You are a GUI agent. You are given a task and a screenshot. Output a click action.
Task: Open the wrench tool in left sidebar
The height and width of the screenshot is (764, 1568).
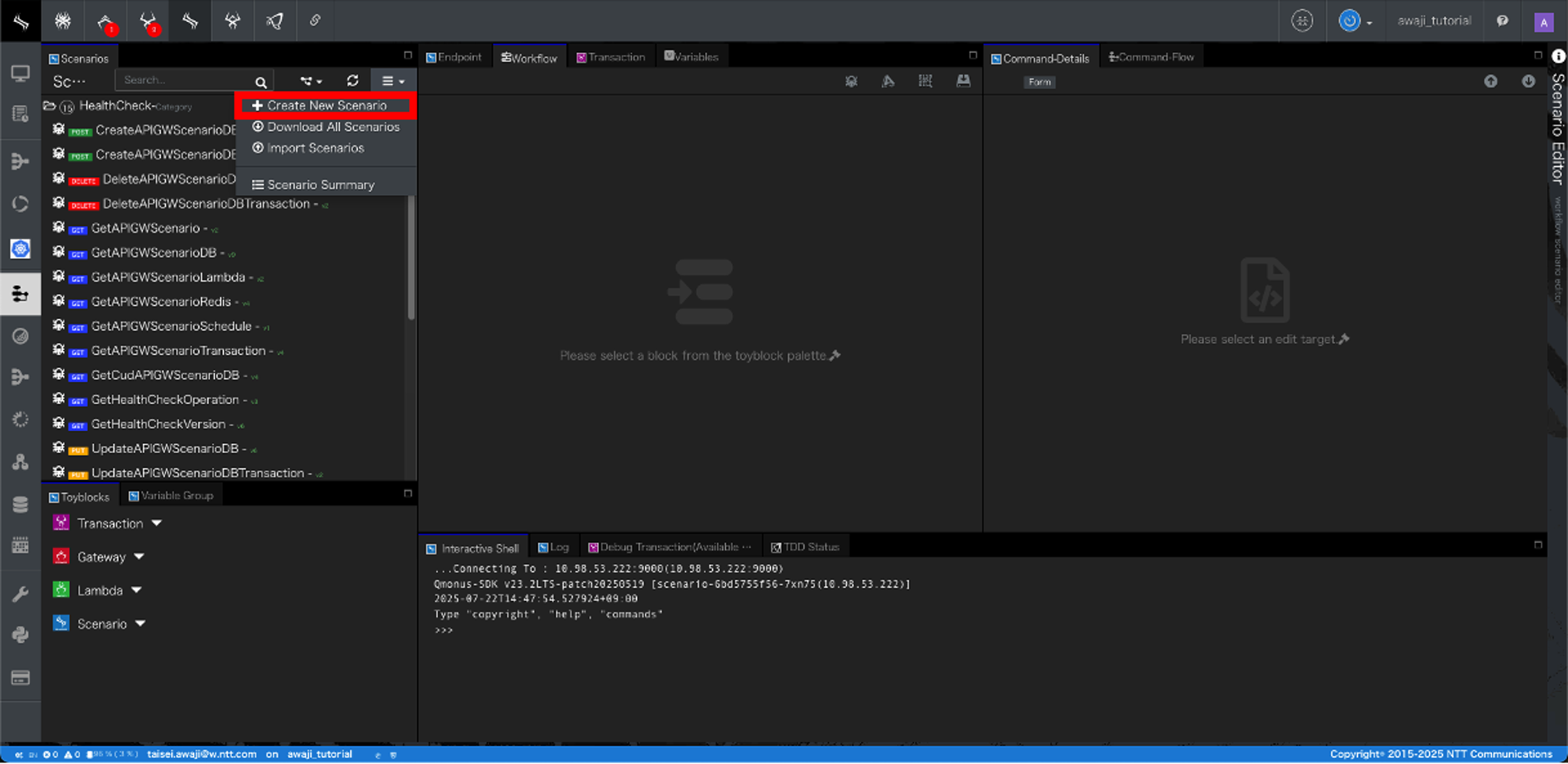(x=20, y=594)
